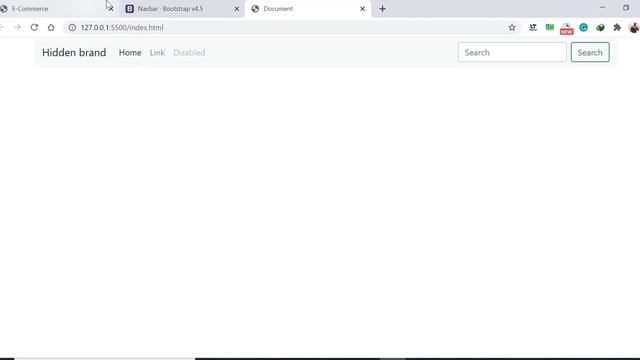Restore down the browser window

pos(626,8)
